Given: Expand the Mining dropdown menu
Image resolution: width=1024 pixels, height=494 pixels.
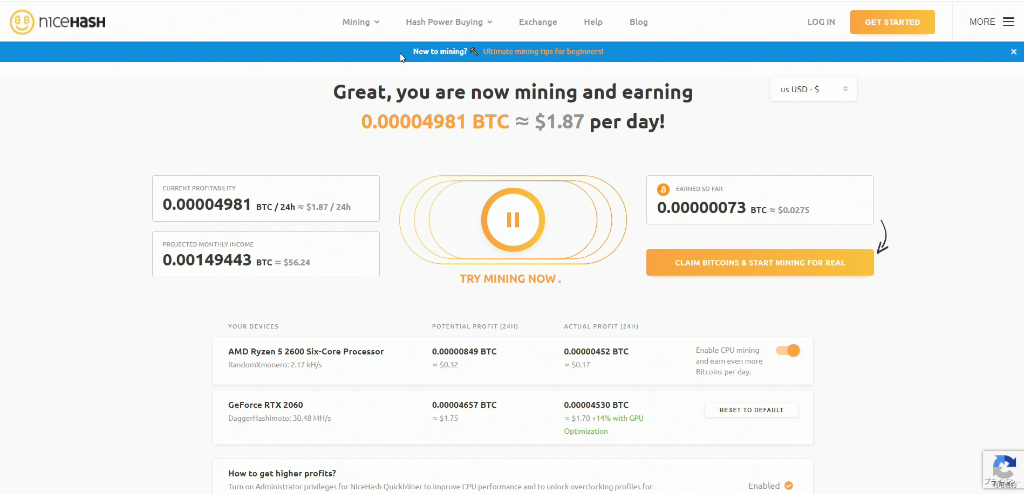Looking at the screenshot, I should pos(360,22).
